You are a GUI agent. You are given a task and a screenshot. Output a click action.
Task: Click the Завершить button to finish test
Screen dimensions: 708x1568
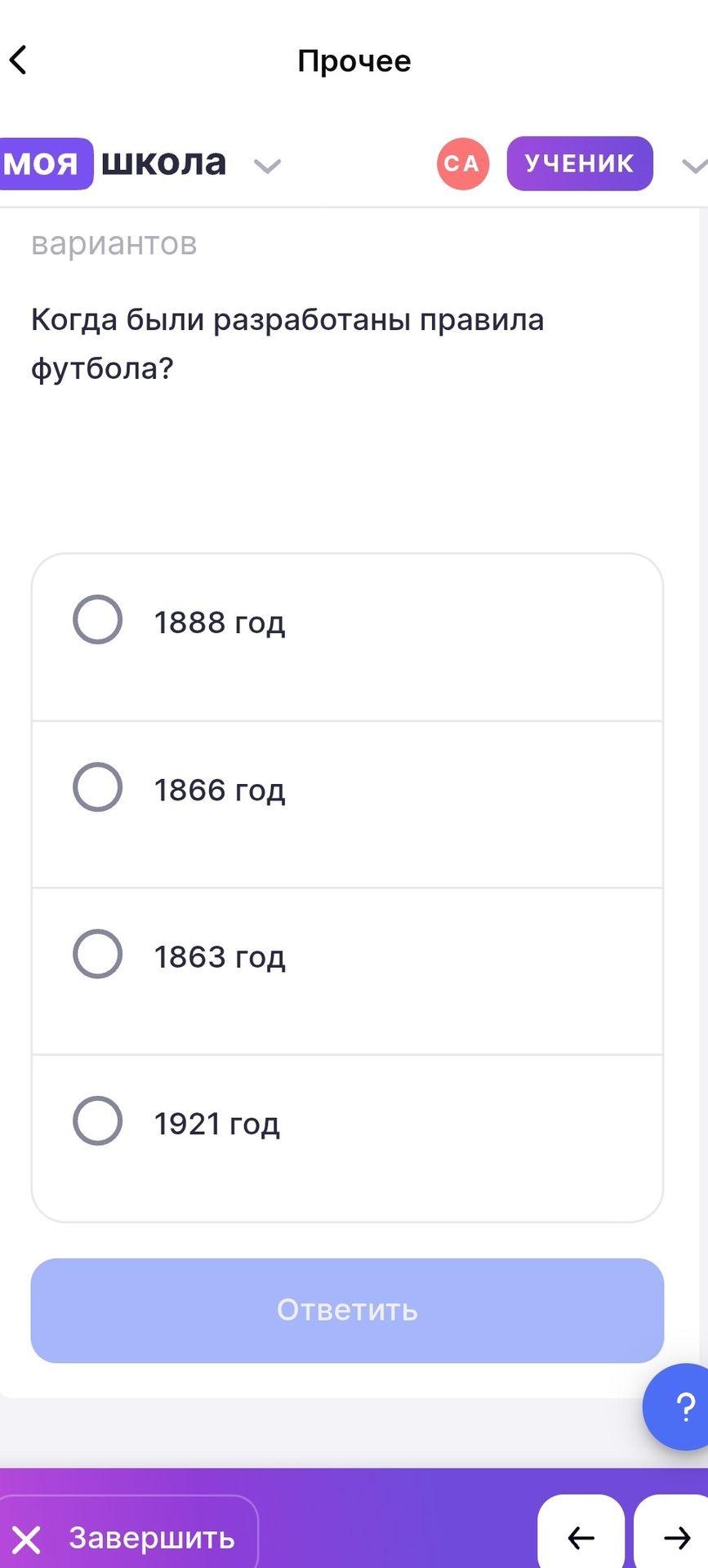(x=128, y=1538)
